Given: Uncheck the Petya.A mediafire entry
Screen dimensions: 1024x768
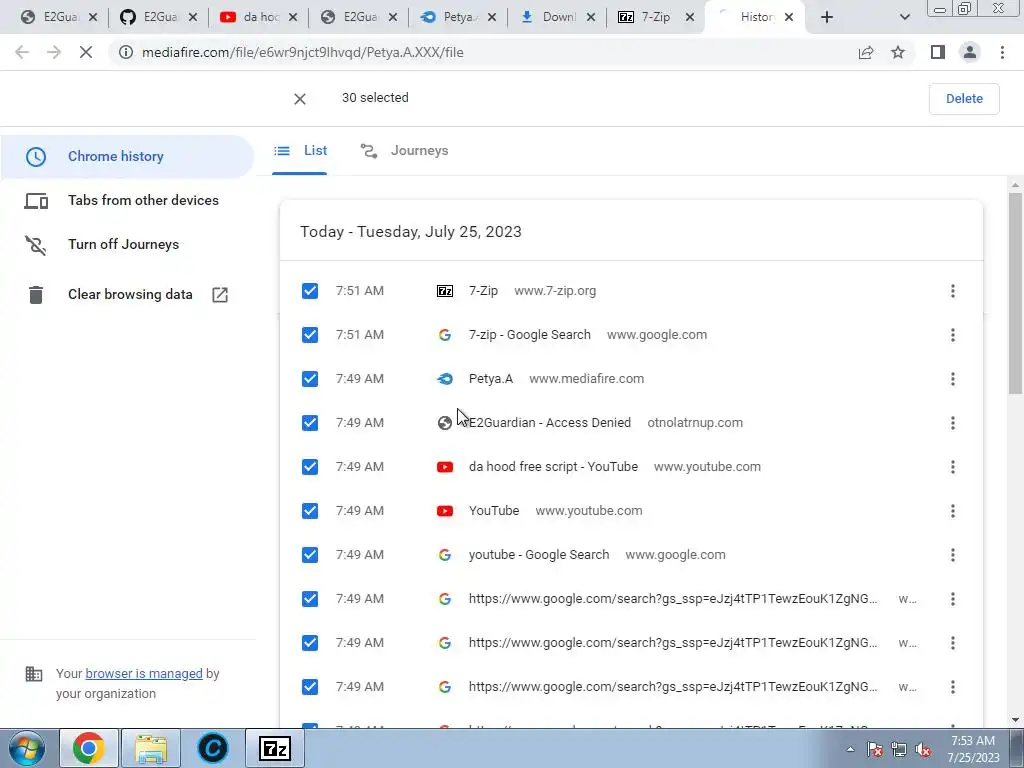Looking at the screenshot, I should point(310,379).
